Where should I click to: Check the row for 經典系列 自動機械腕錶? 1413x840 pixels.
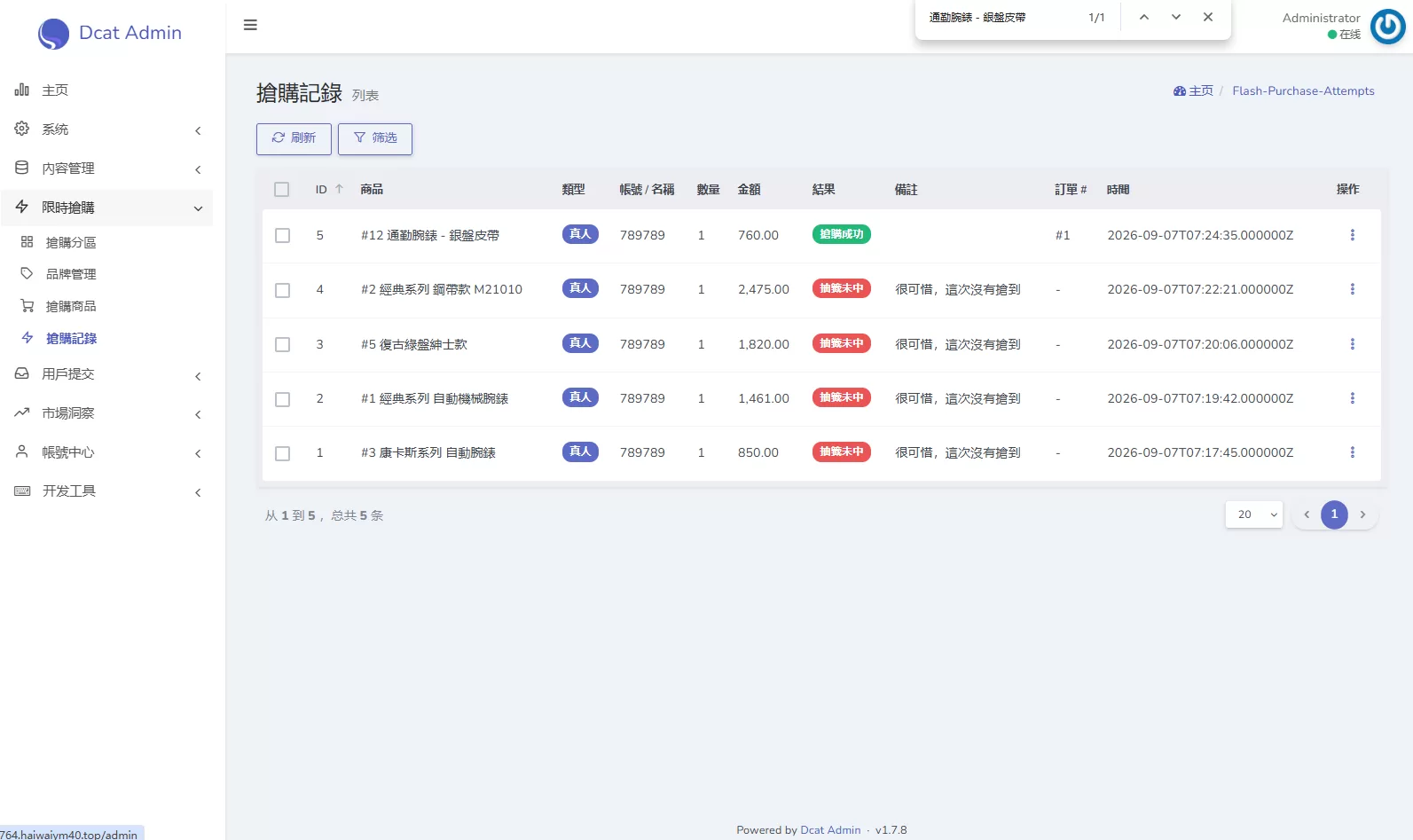(x=282, y=399)
